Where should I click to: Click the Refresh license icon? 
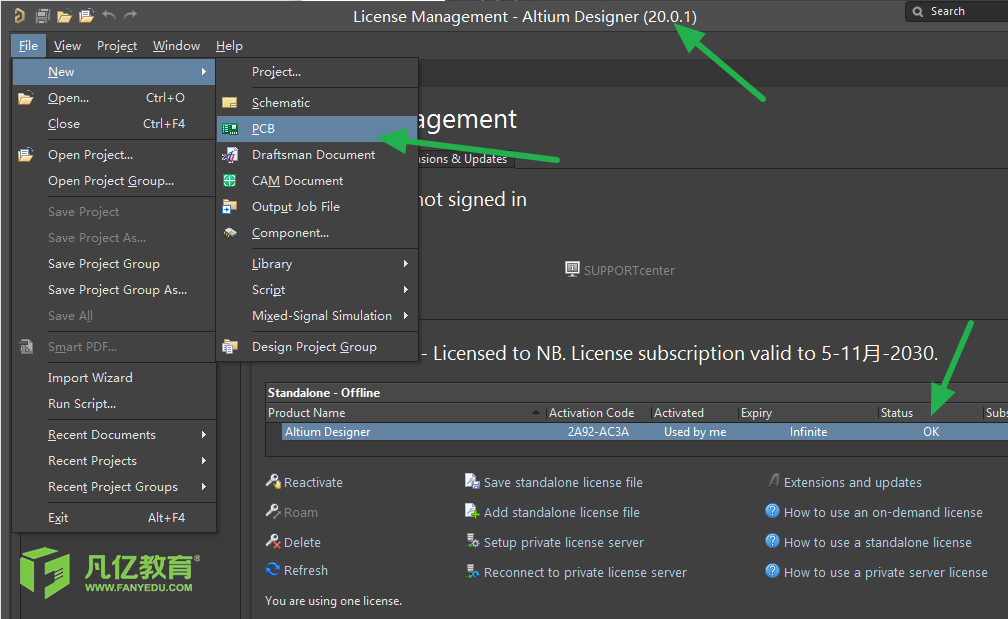pos(273,570)
